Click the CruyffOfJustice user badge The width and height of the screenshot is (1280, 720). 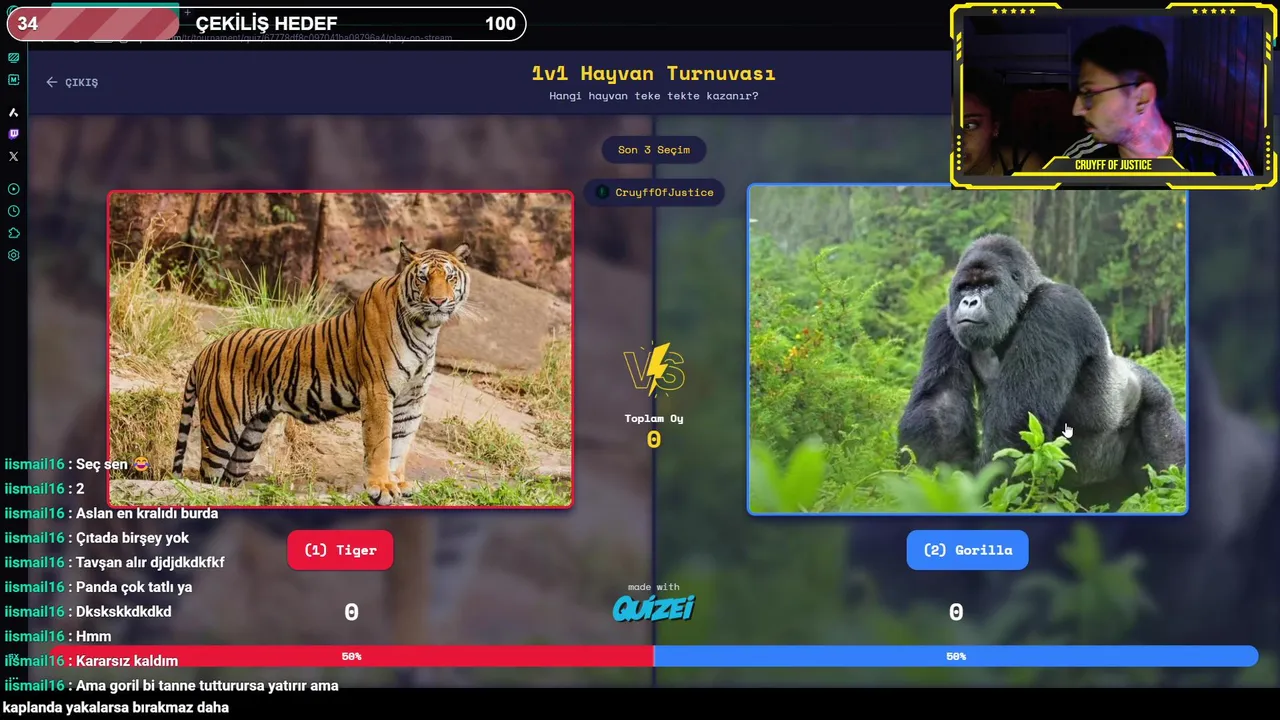coord(654,192)
